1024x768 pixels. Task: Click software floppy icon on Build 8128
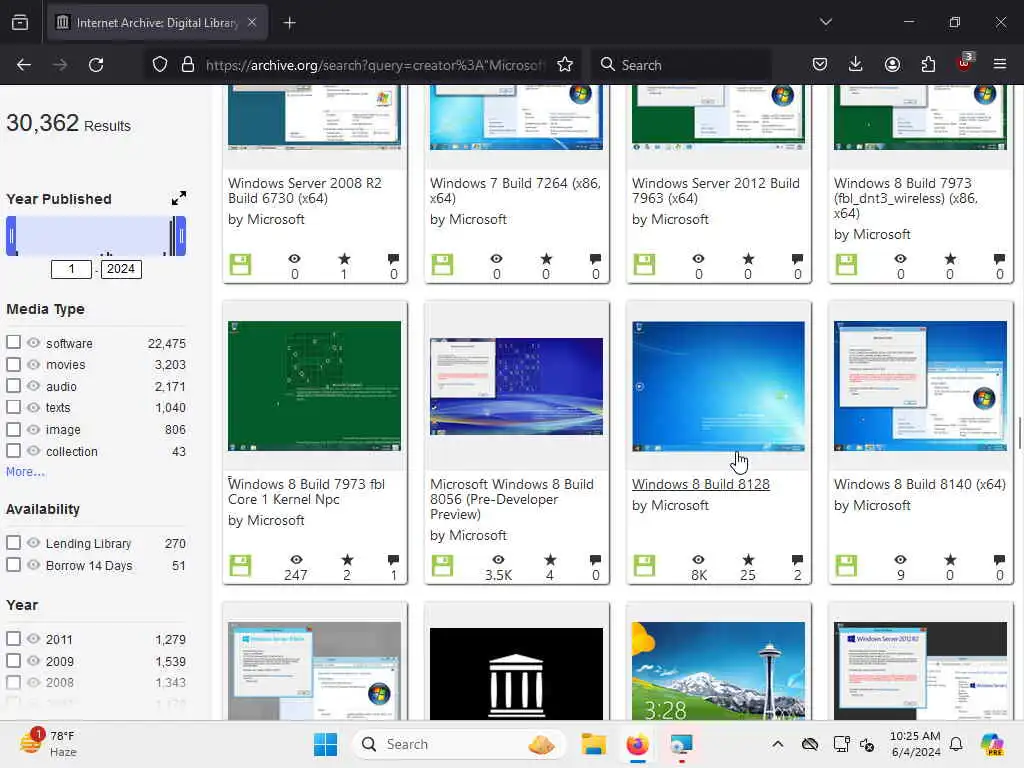tap(644, 566)
